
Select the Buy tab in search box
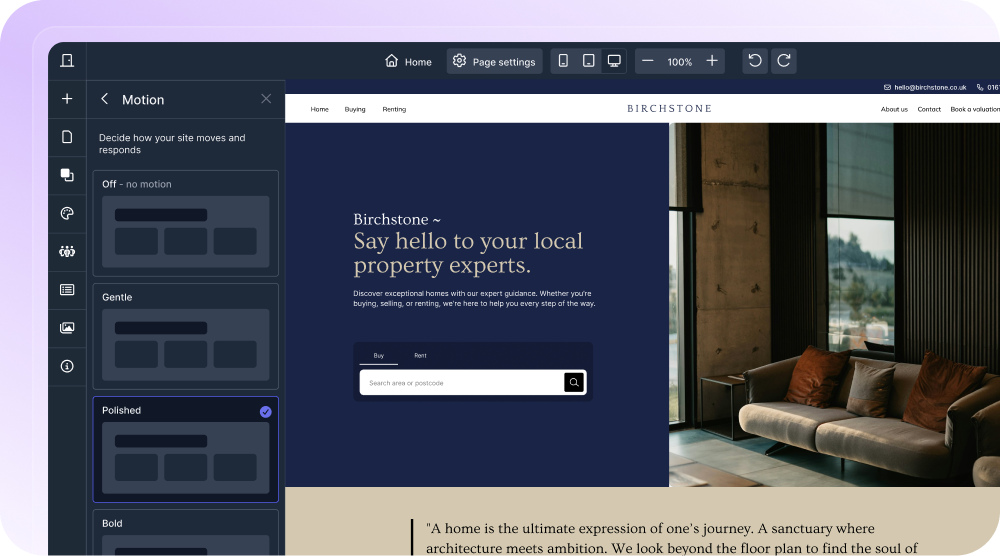pyautogui.click(x=379, y=356)
